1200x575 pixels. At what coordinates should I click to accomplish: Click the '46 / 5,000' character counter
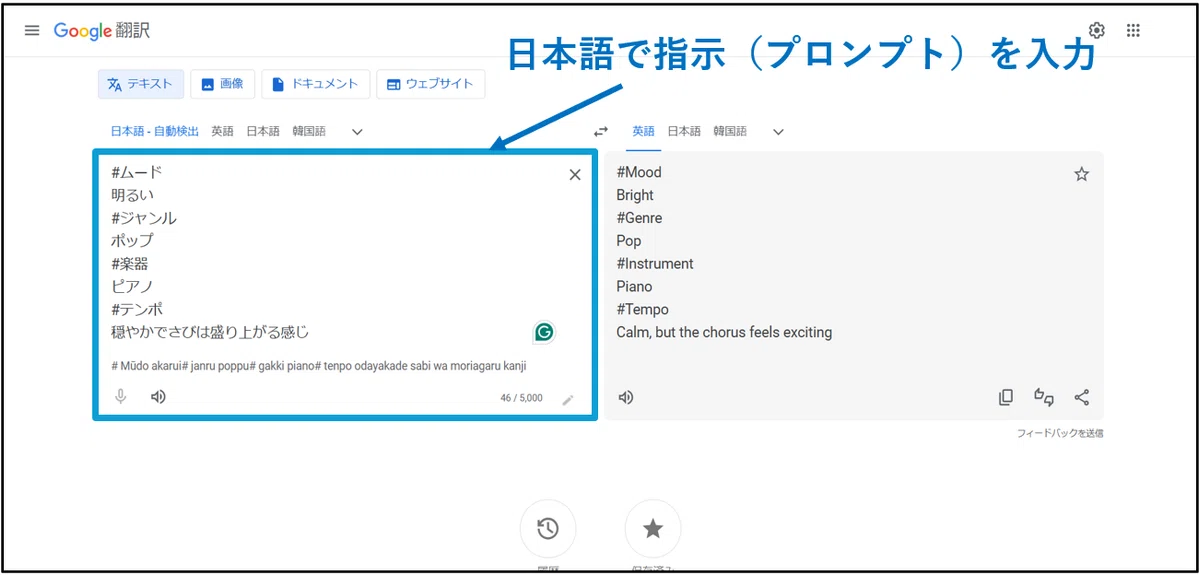coord(522,398)
